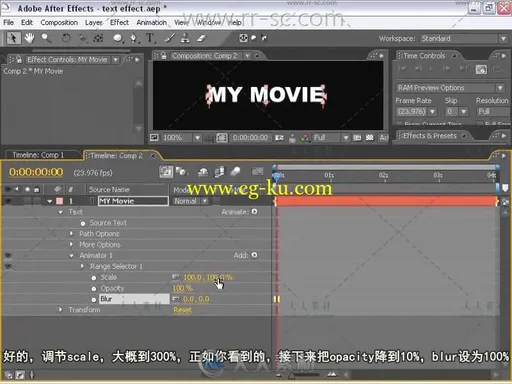Image resolution: width=512 pixels, height=384 pixels.
Task: Toggle Source Text stopwatch
Action: (83, 223)
